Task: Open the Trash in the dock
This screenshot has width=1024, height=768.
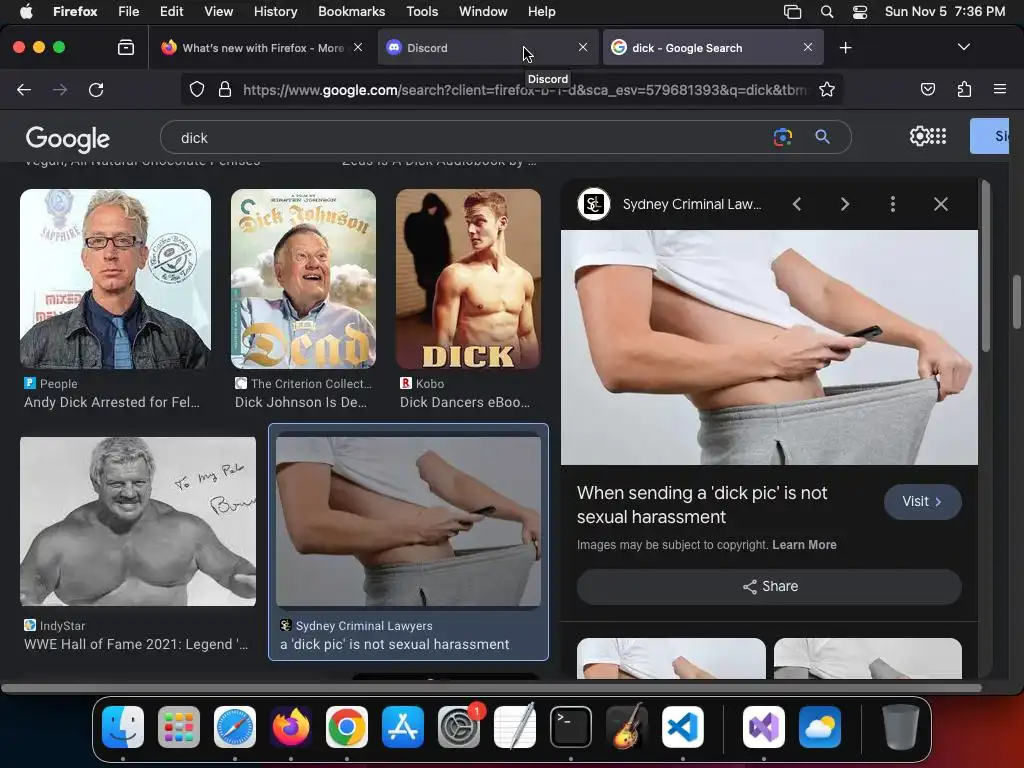Action: [901, 727]
